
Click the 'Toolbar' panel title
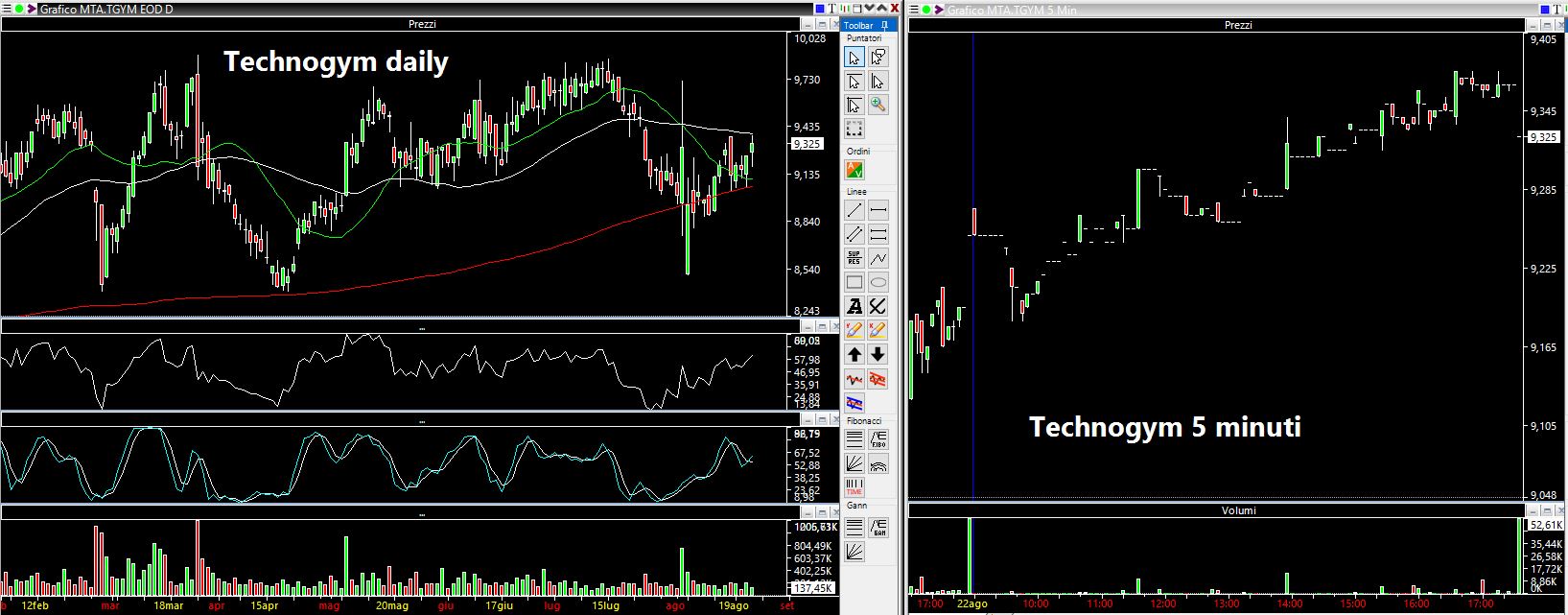pos(858,26)
